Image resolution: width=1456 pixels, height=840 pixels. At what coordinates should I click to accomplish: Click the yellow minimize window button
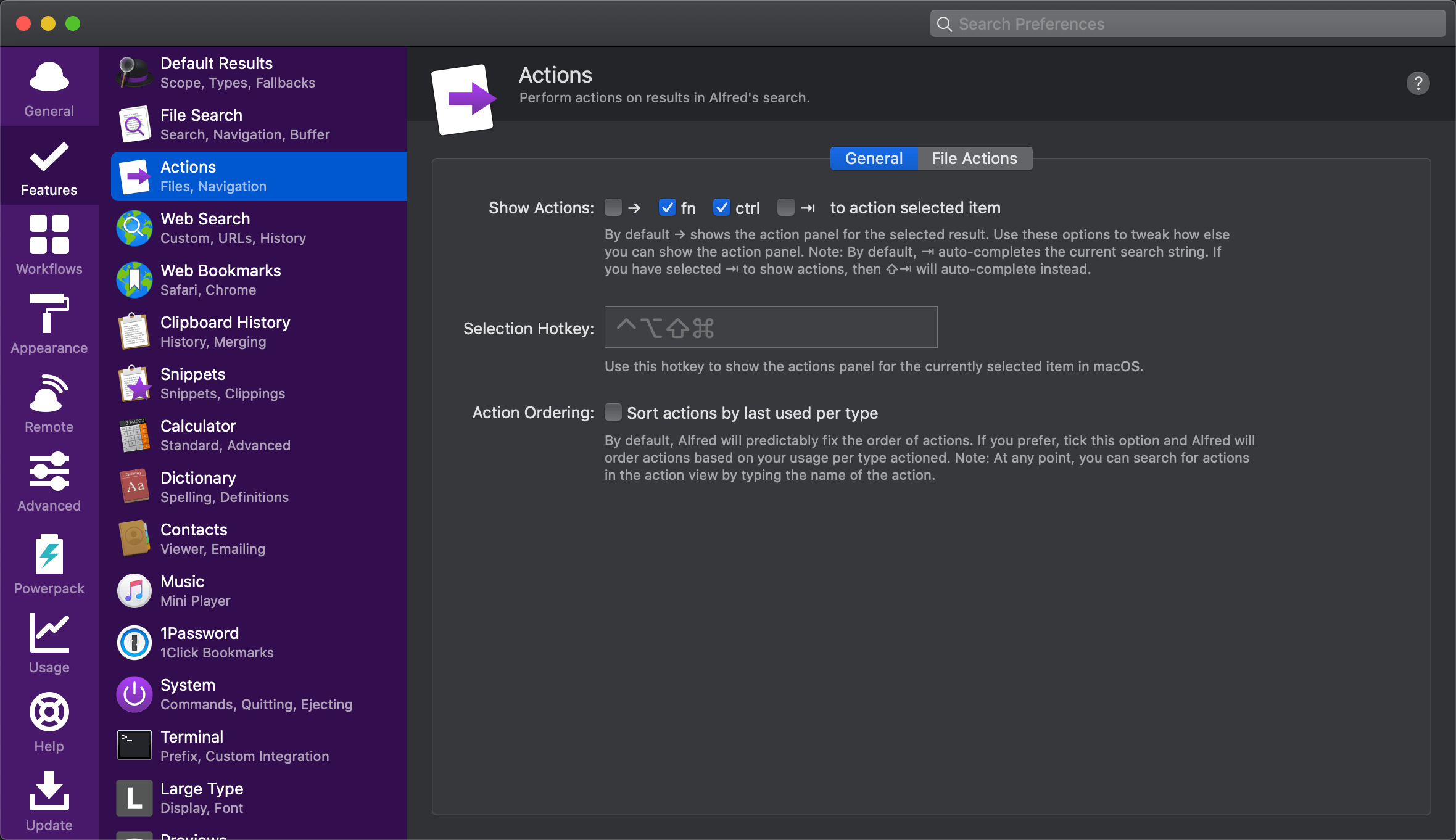(48, 23)
